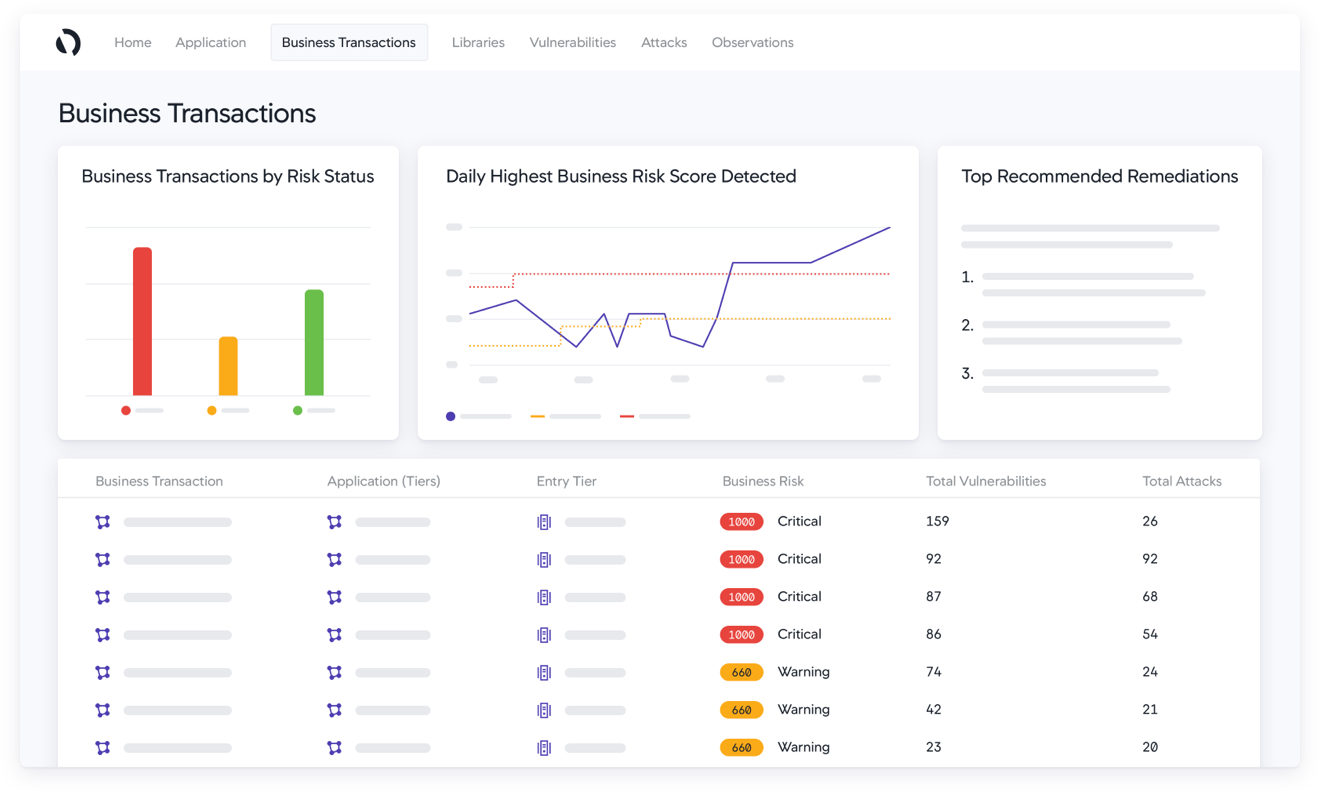This screenshot has width=1320, height=792.
Task: Select the Business Transactions tab
Action: pyautogui.click(x=349, y=42)
